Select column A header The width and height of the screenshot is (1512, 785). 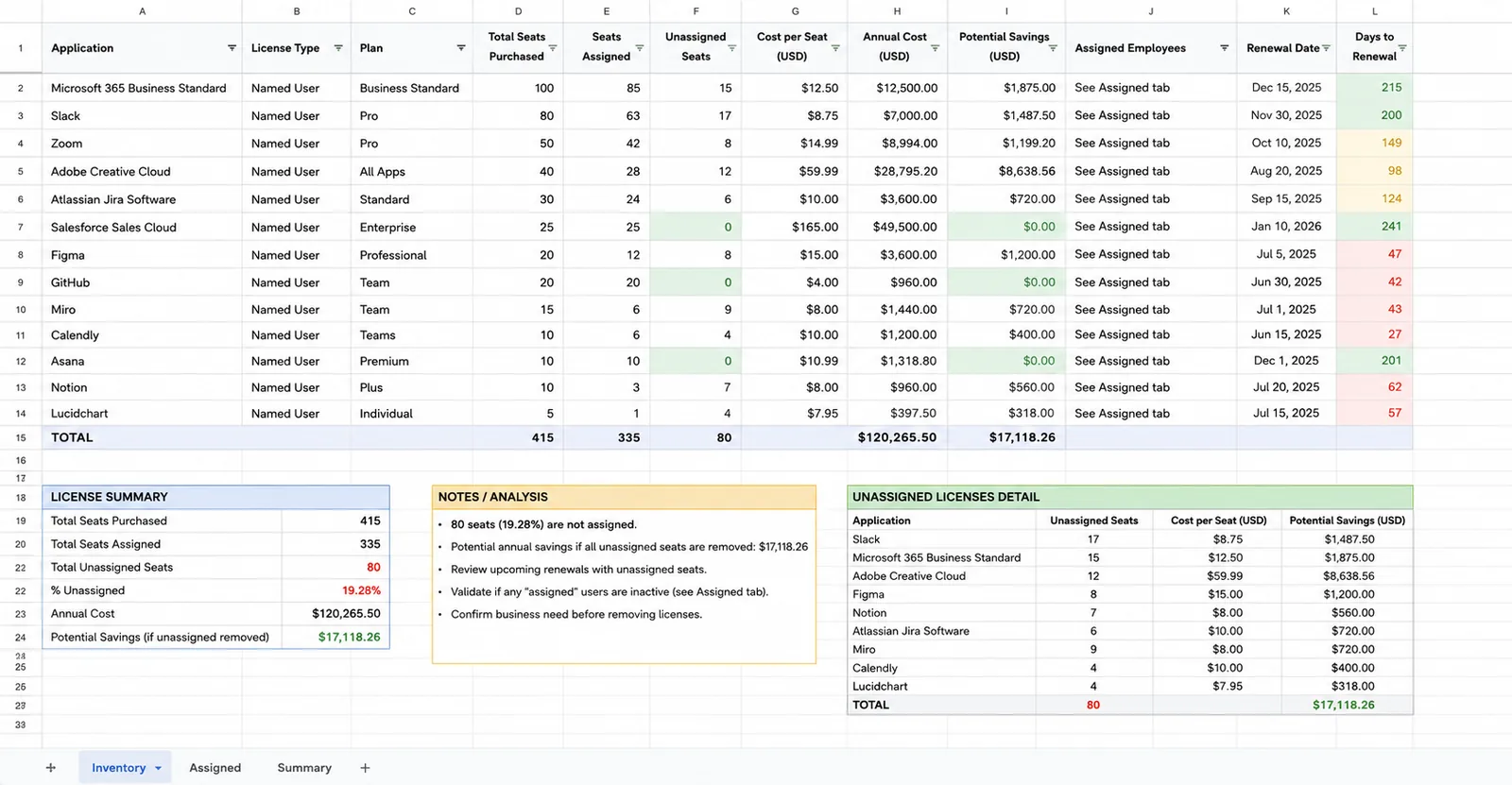click(142, 11)
